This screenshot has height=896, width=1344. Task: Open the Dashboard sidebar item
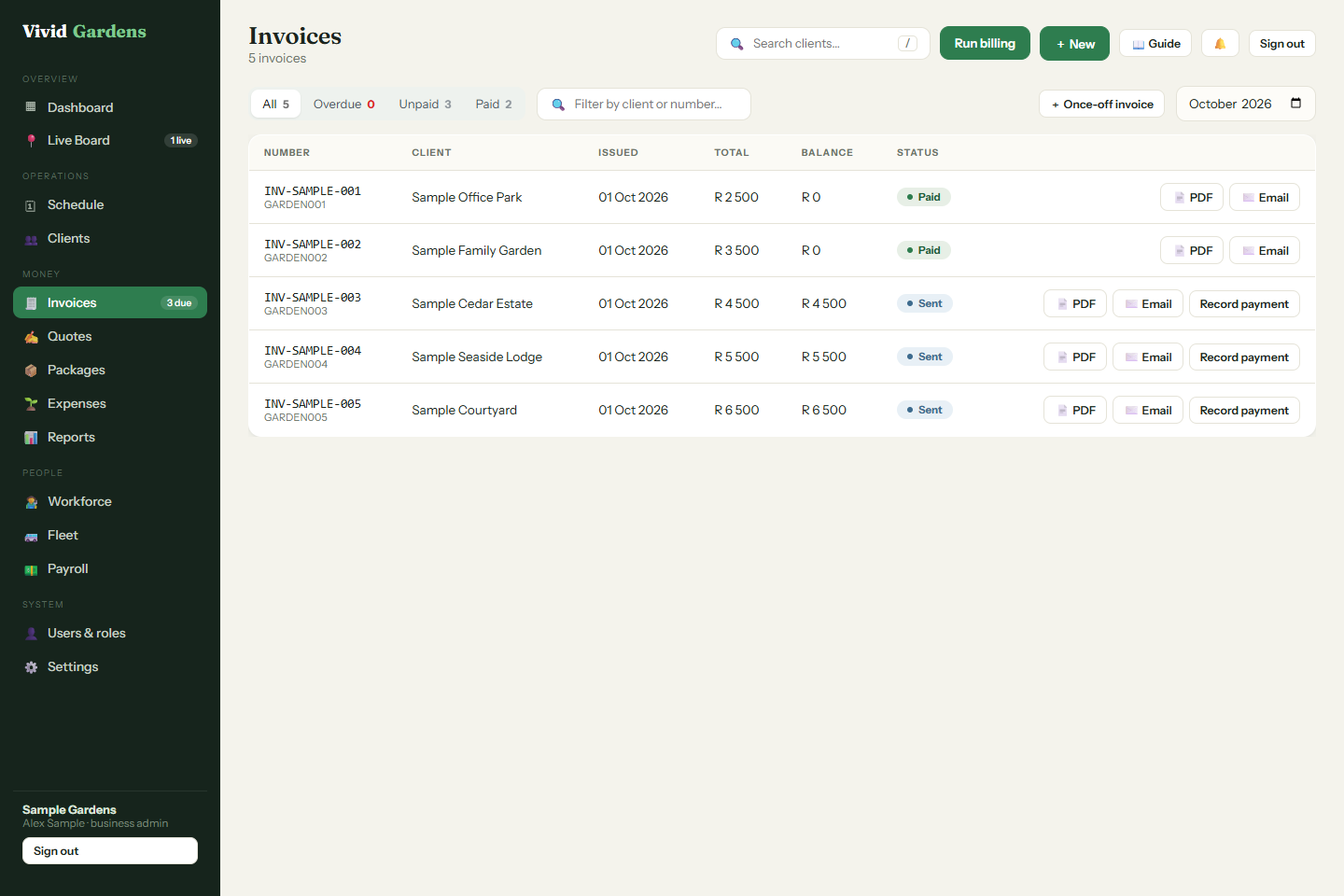coord(110,107)
